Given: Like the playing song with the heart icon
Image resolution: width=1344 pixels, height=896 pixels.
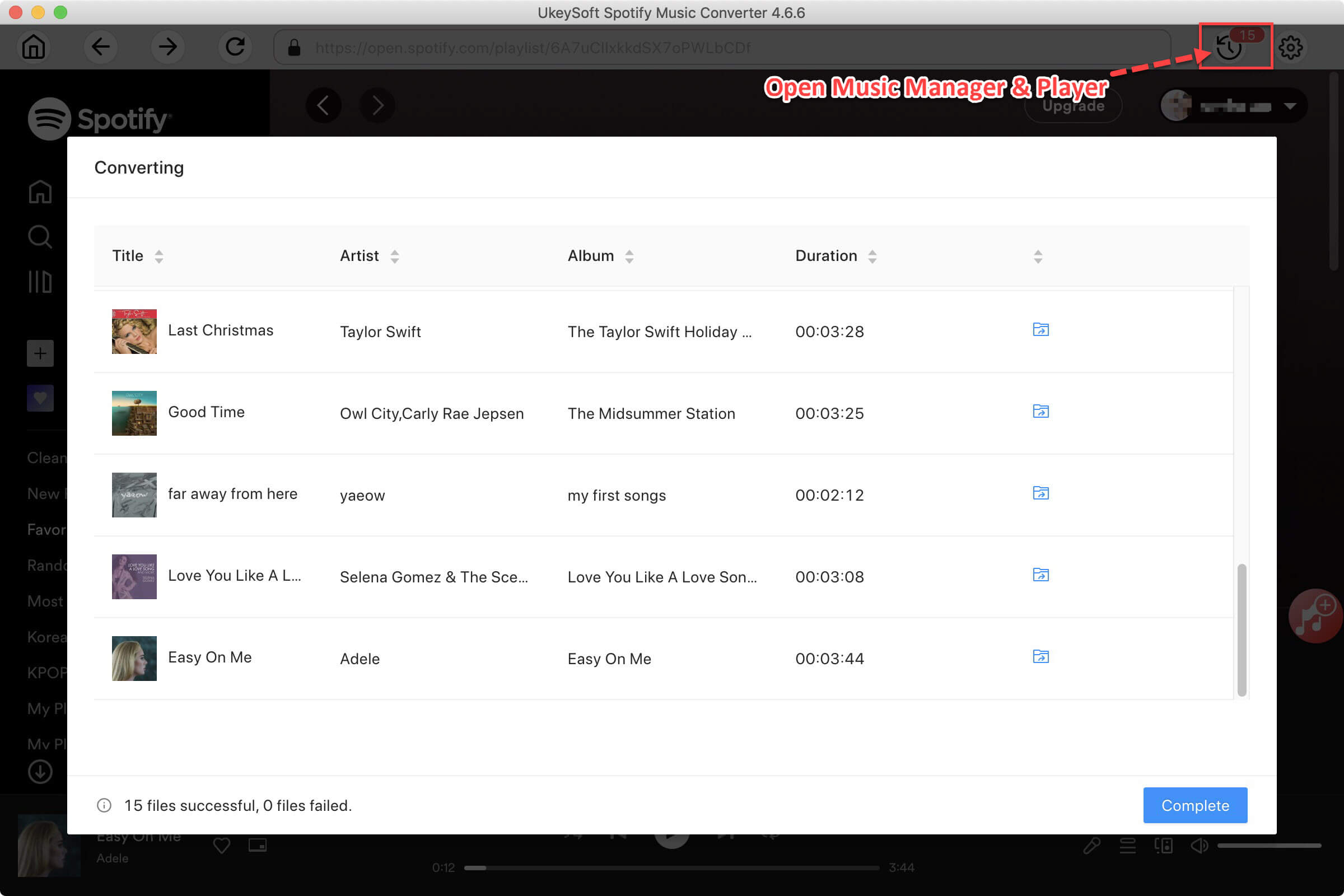Looking at the screenshot, I should [222, 845].
